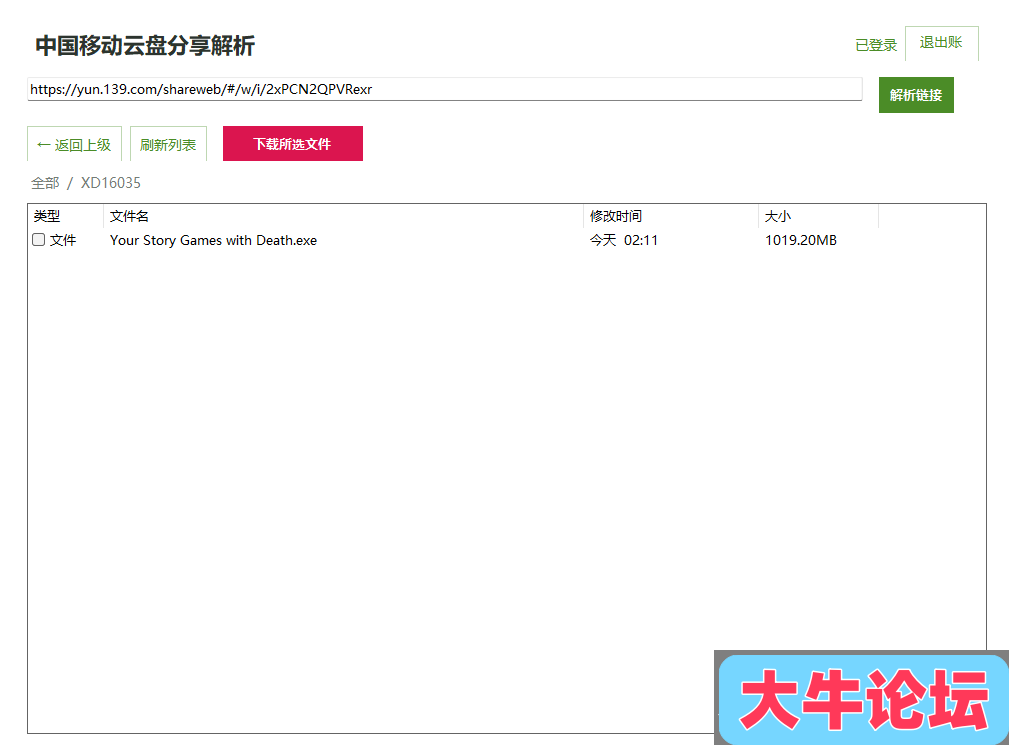This screenshot has width=1014, height=750.
Task: Click the 全部 breadcrumb link
Action: click(45, 183)
